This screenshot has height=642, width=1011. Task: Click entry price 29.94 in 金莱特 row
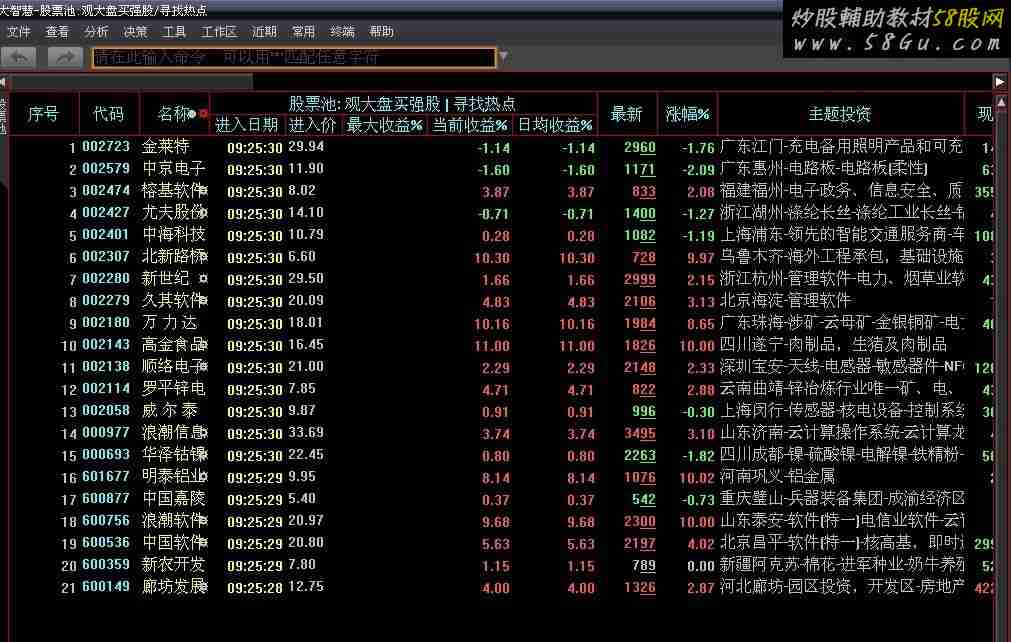click(x=306, y=146)
